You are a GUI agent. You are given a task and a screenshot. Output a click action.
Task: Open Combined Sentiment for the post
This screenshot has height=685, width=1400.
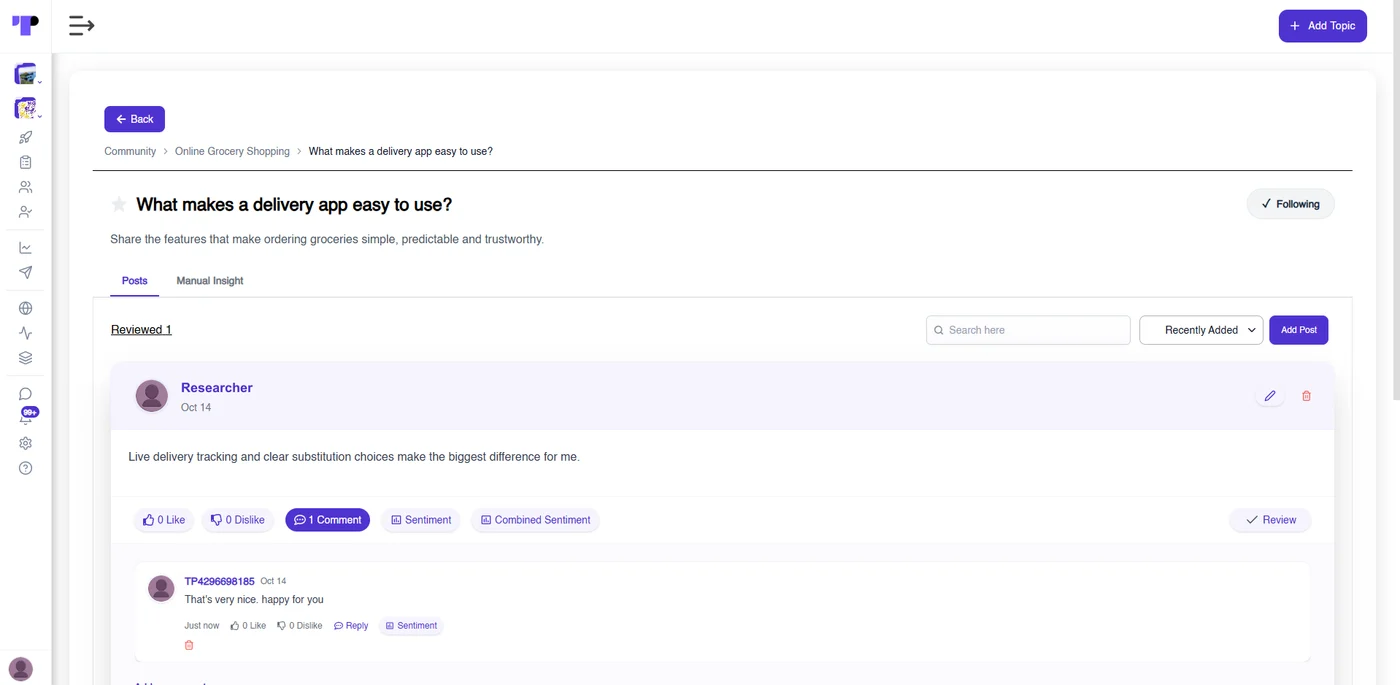[x=535, y=520]
